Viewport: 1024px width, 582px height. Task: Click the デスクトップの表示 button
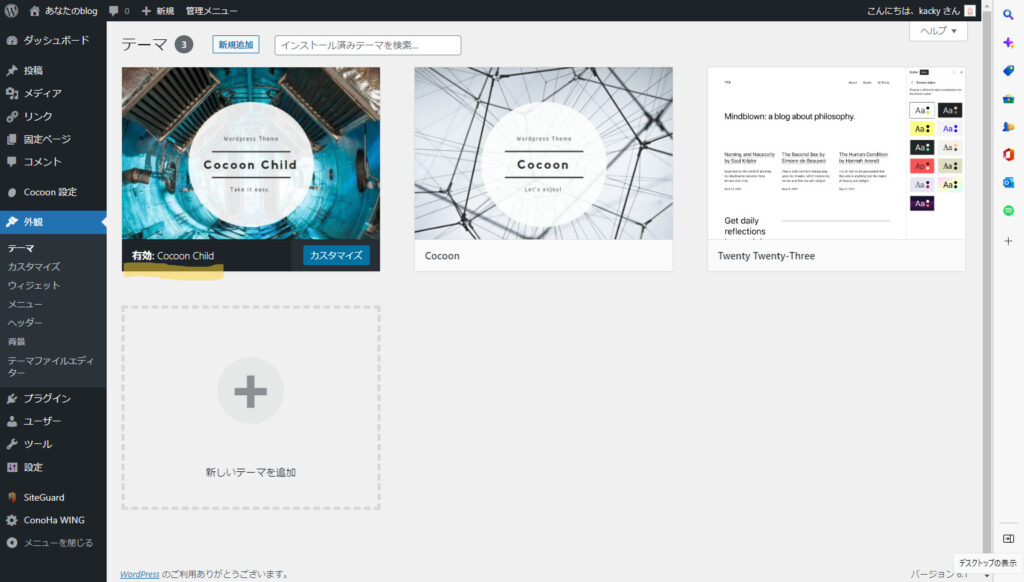click(x=987, y=563)
